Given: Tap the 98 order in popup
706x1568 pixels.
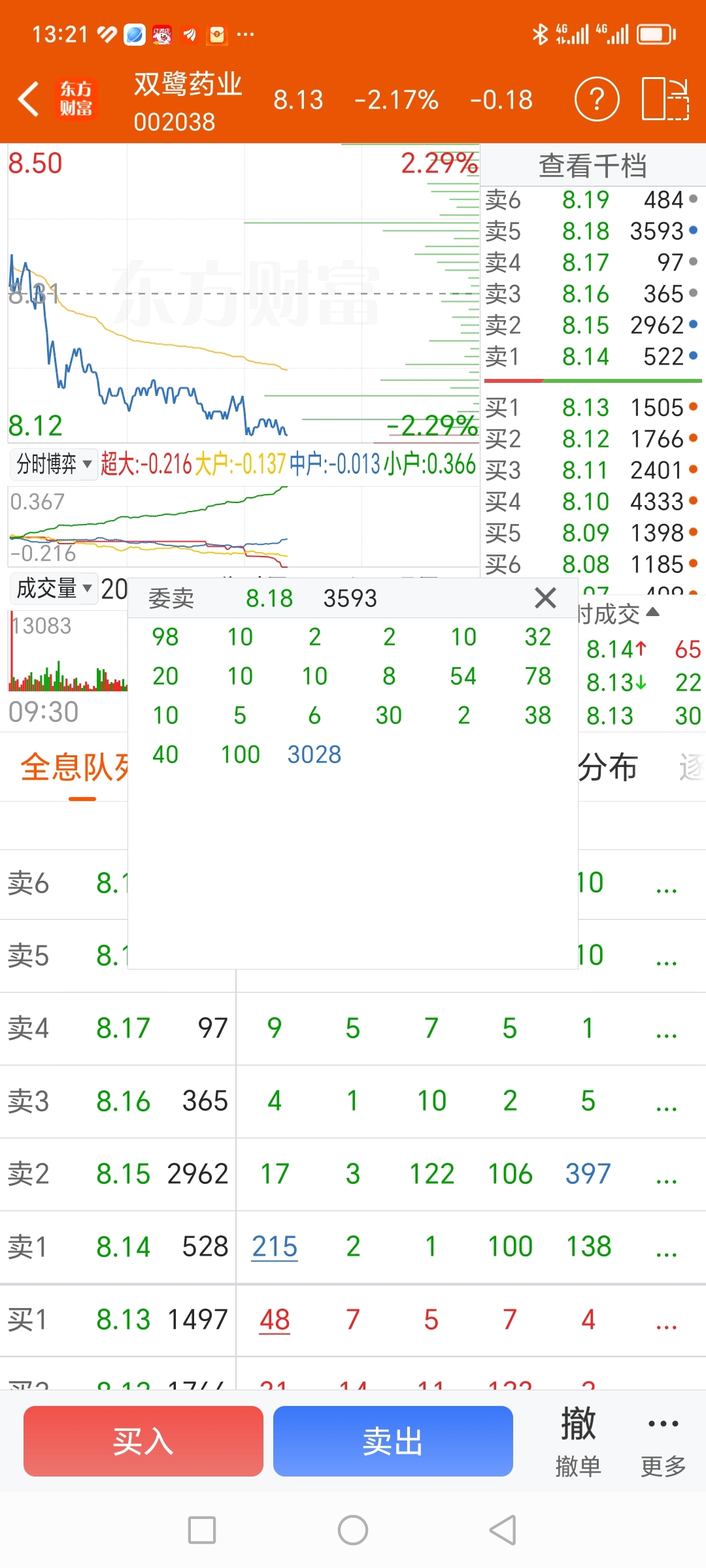Looking at the screenshot, I should click(x=165, y=637).
